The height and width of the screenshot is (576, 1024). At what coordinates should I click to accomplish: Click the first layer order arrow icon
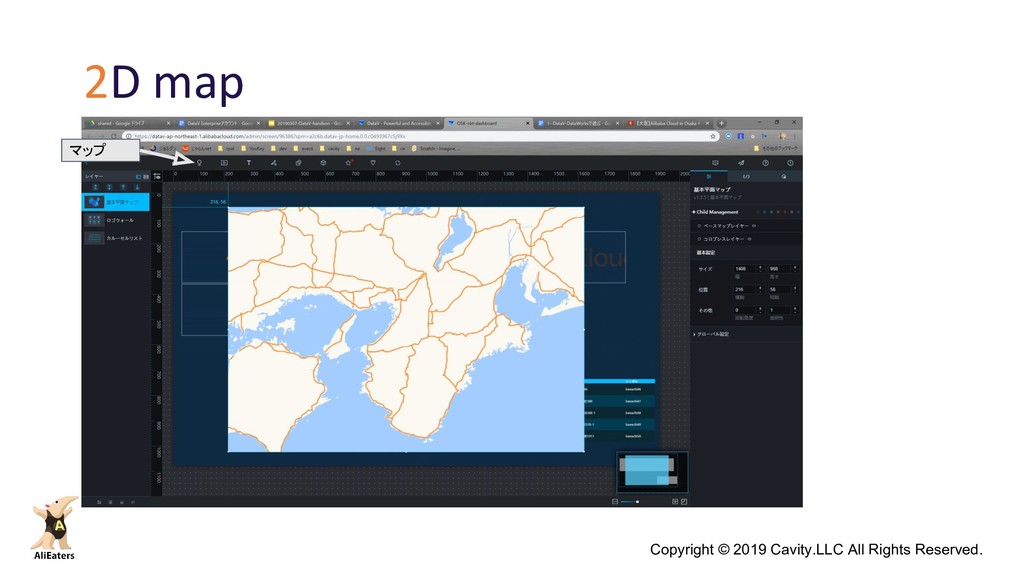[95, 187]
